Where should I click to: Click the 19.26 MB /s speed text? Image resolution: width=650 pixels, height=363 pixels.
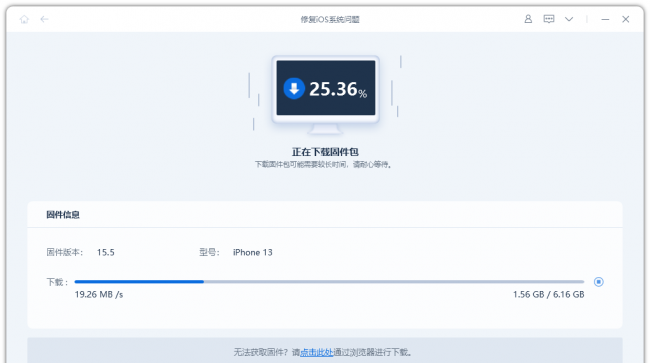[x=99, y=295]
